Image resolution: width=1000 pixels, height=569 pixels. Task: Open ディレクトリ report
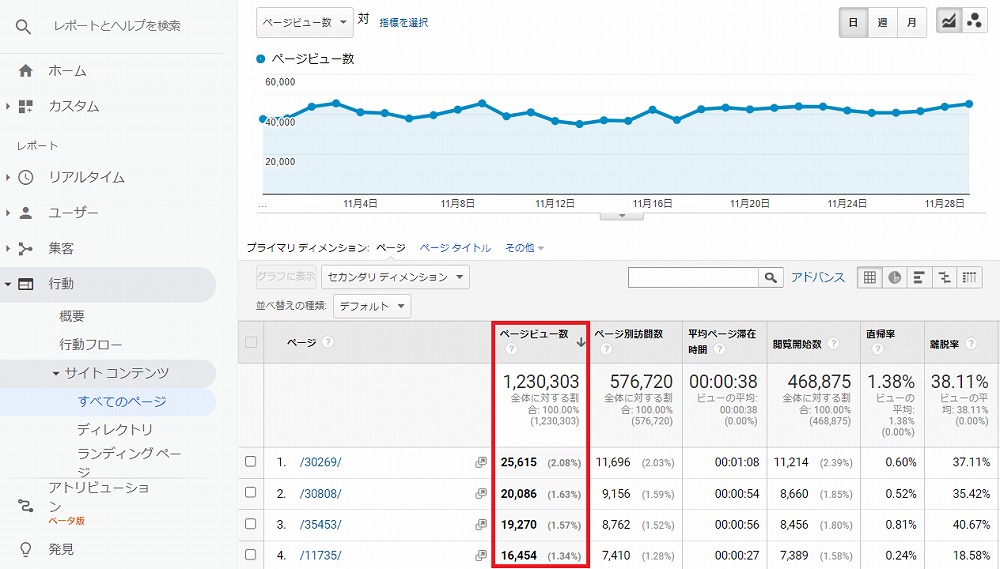115,430
